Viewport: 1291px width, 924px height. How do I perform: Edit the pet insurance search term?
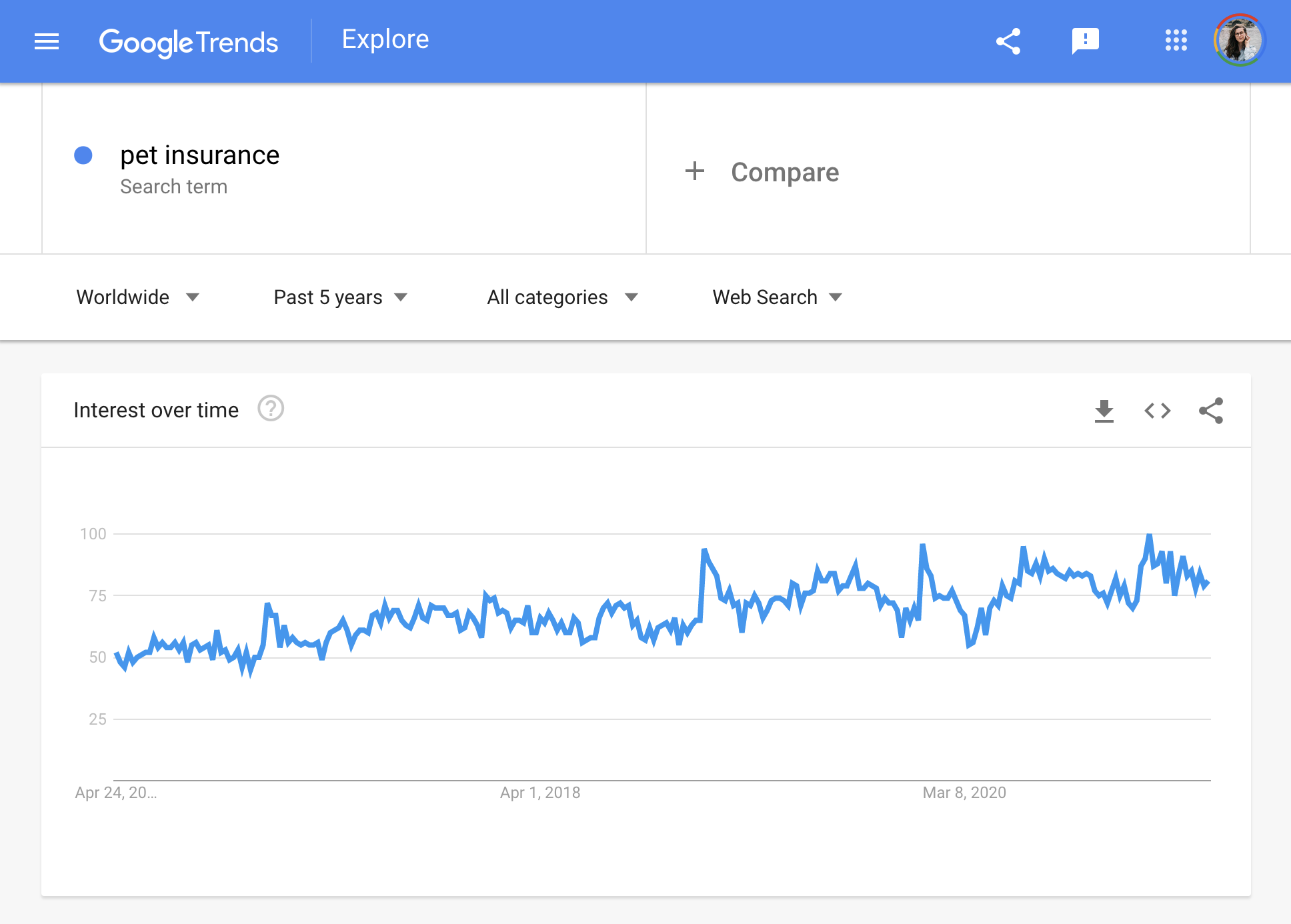(199, 155)
